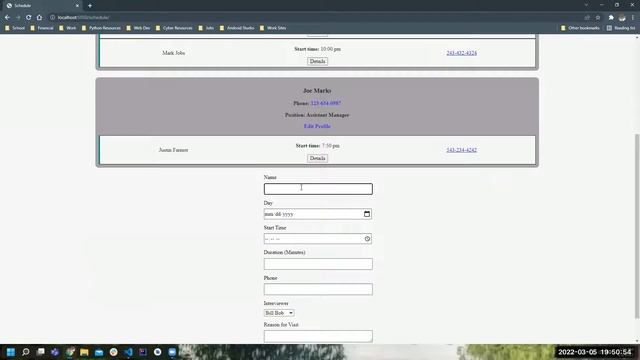Click the Start Time input field
This screenshot has height=360, width=640.
pyautogui.click(x=318, y=239)
